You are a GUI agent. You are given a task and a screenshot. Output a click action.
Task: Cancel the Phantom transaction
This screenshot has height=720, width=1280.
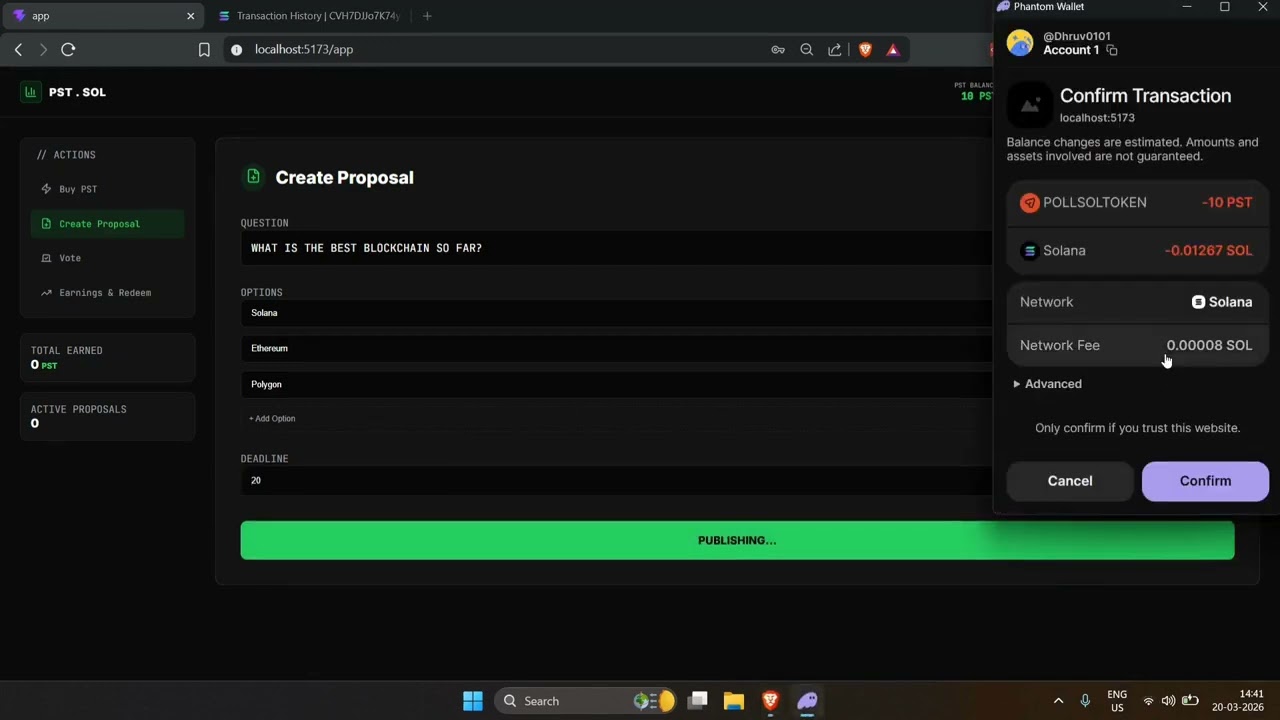pyautogui.click(x=1070, y=481)
